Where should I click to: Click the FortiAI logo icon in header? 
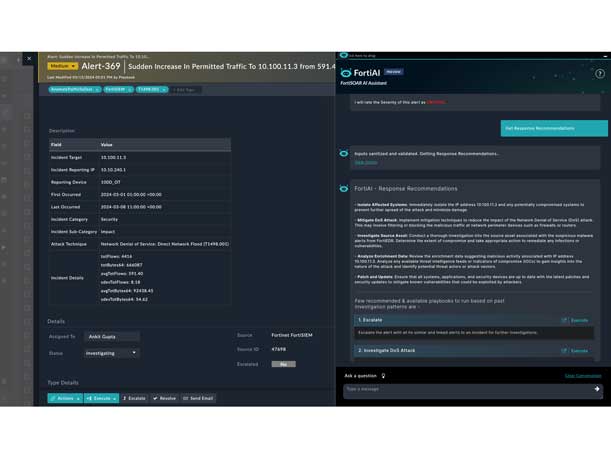tap(347, 73)
